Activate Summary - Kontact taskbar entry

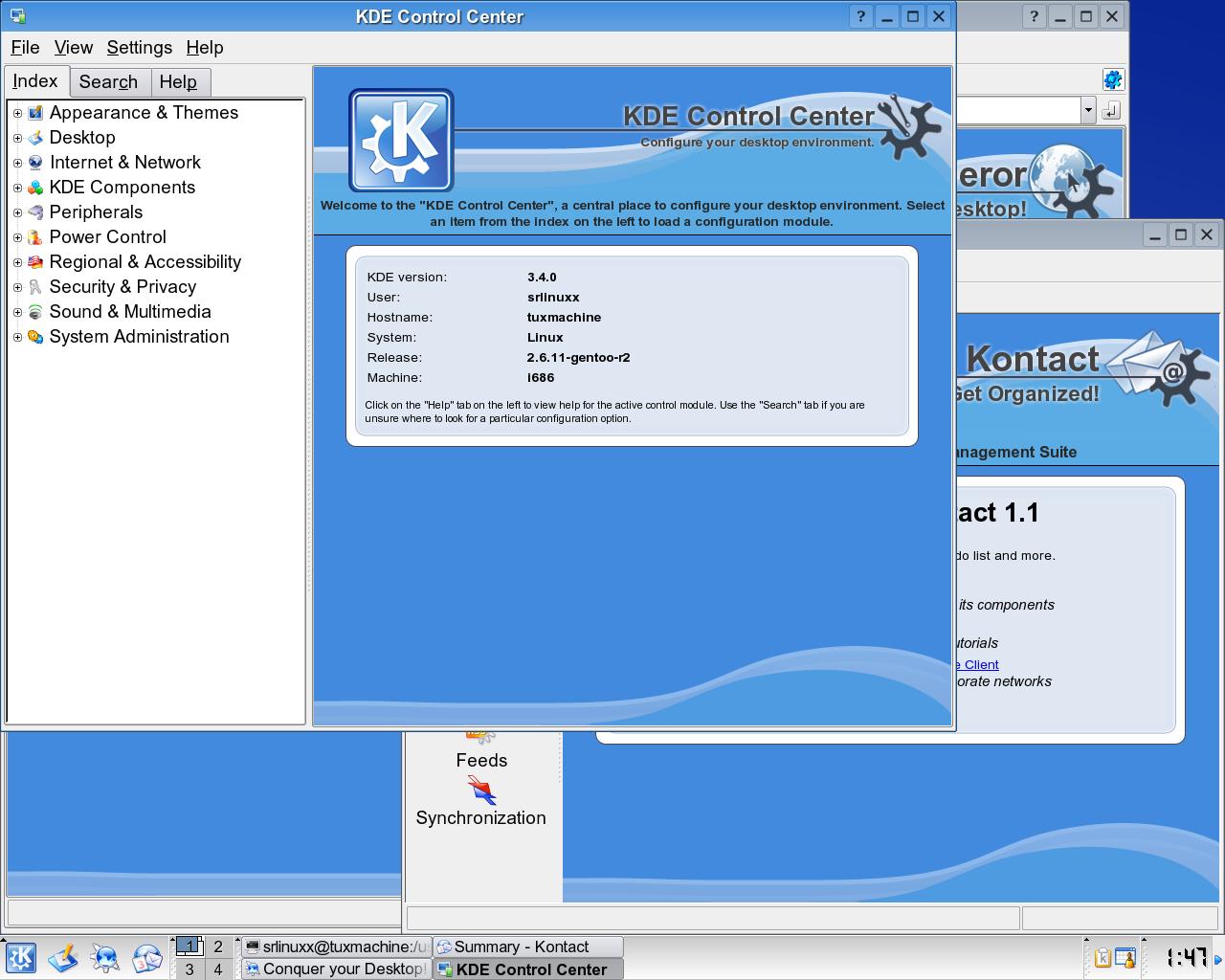(x=528, y=947)
